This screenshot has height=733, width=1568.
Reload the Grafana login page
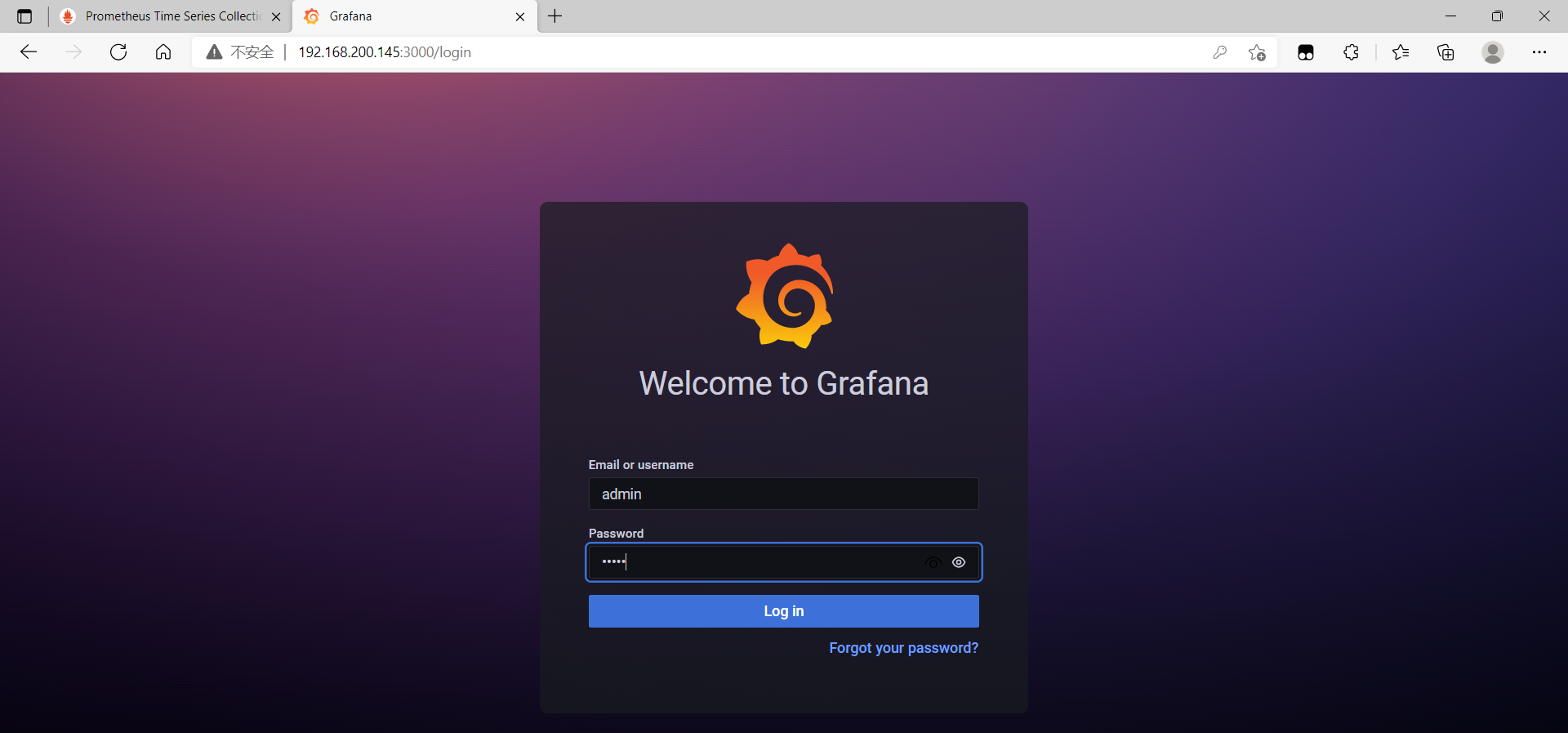[x=118, y=52]
